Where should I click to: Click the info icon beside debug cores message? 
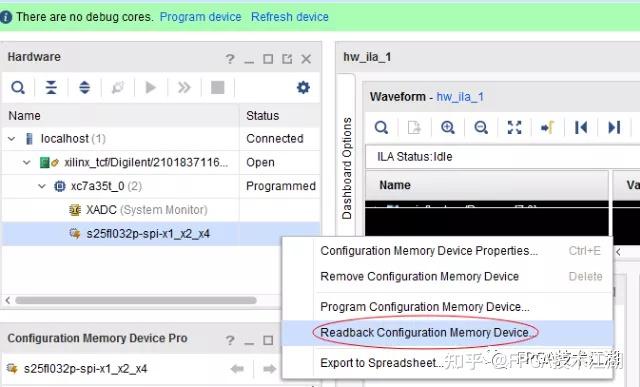tap(6, 17)
